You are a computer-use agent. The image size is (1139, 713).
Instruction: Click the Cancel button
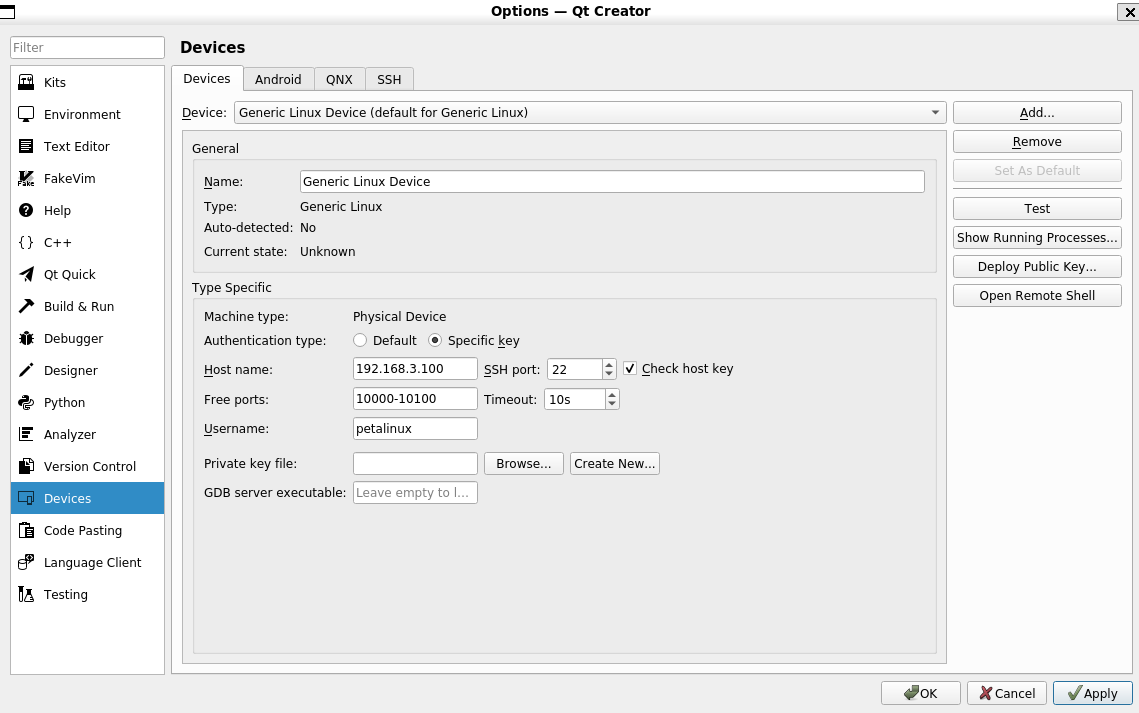pos(1007,693)
